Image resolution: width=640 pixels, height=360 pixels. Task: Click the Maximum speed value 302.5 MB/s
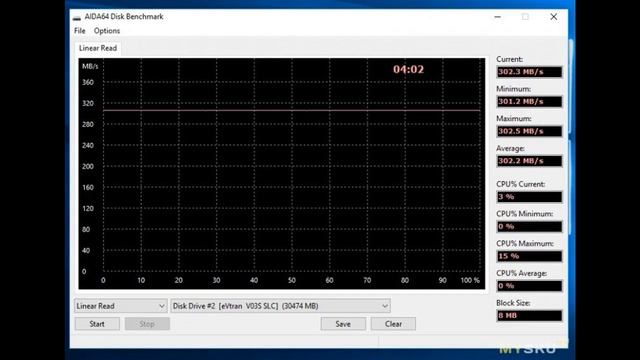[529, 131]
